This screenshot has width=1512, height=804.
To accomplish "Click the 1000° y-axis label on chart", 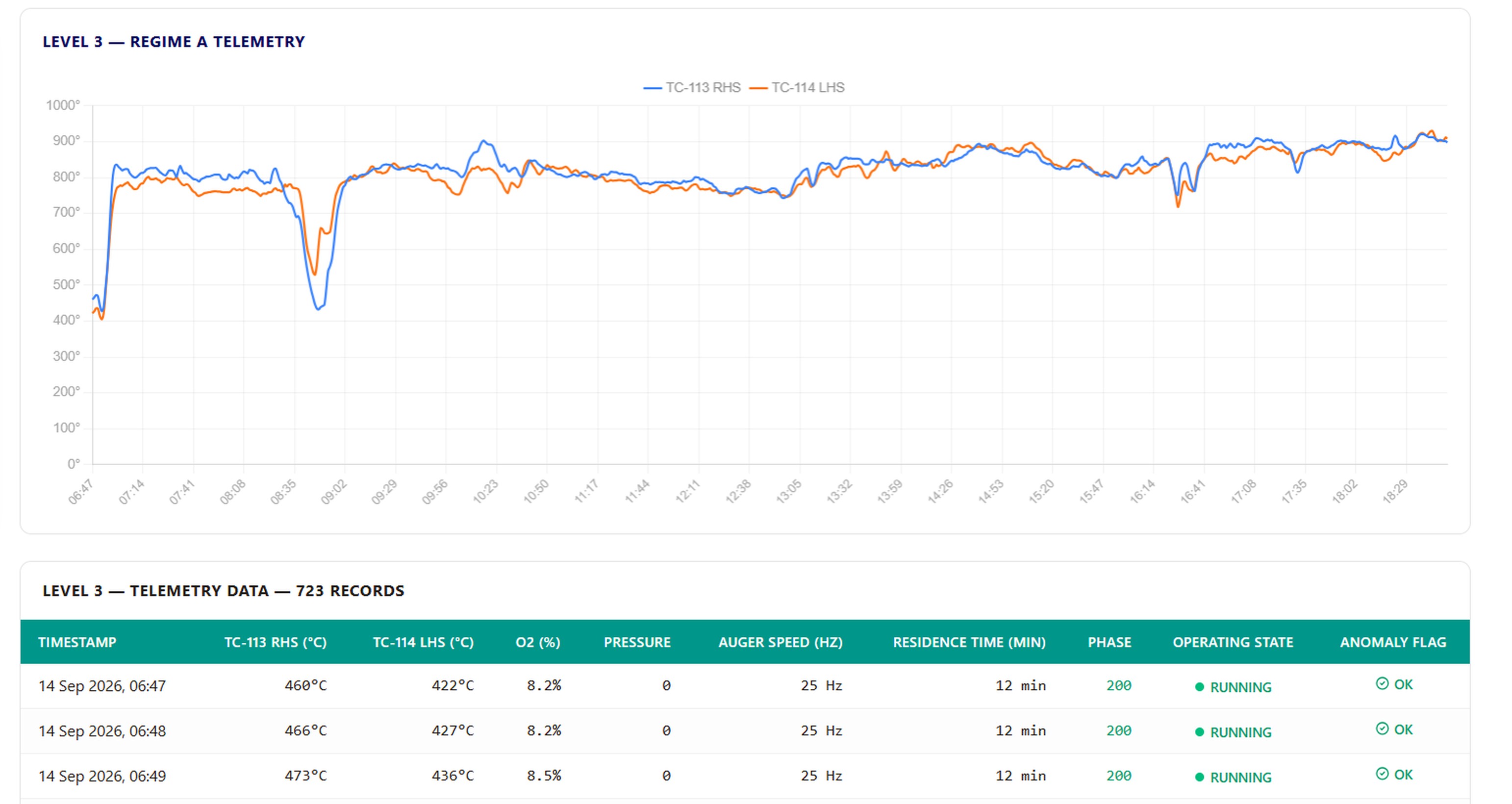I will pyautogui.click(x=63, y=105).
